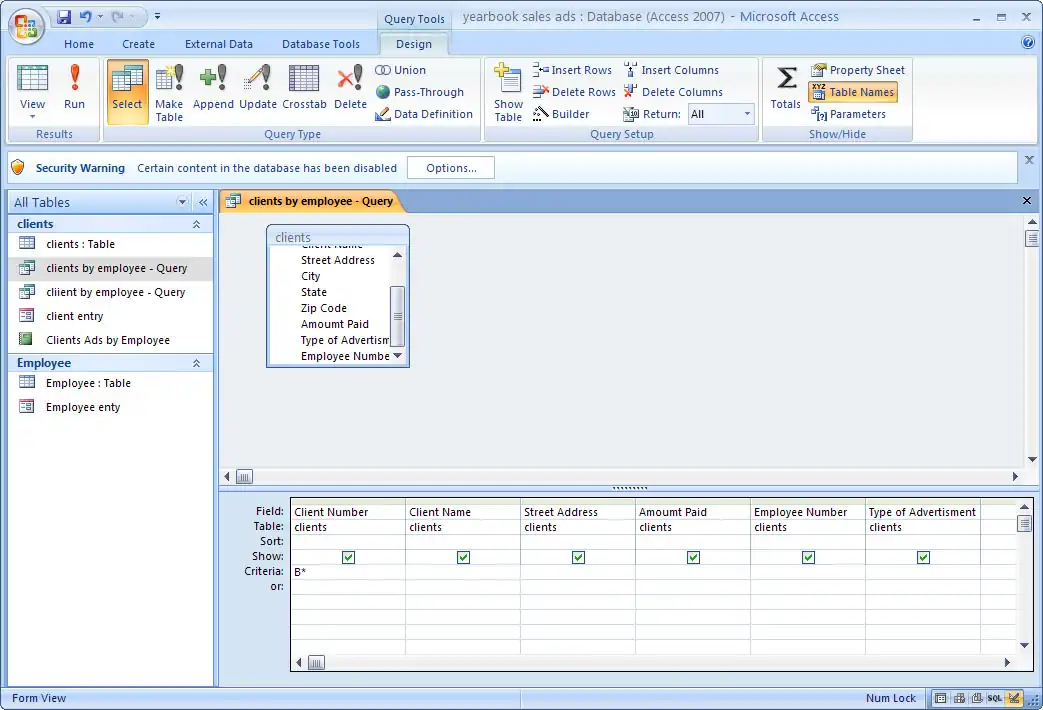The image size is (1043, 710).
Task: Collapse the Employee group in navigation
Action: point(196,364)
